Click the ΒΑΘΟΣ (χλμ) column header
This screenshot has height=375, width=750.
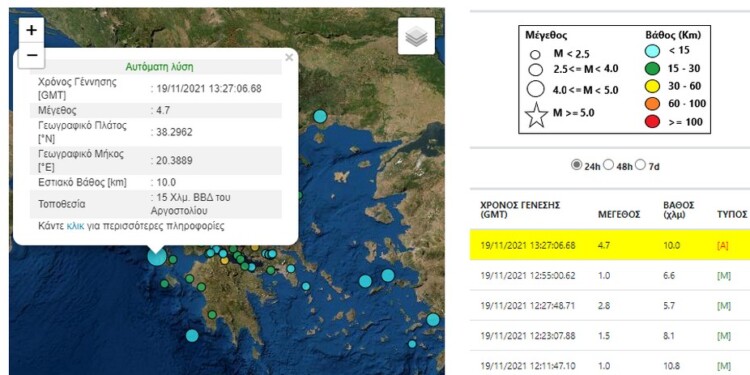point(678,210)
